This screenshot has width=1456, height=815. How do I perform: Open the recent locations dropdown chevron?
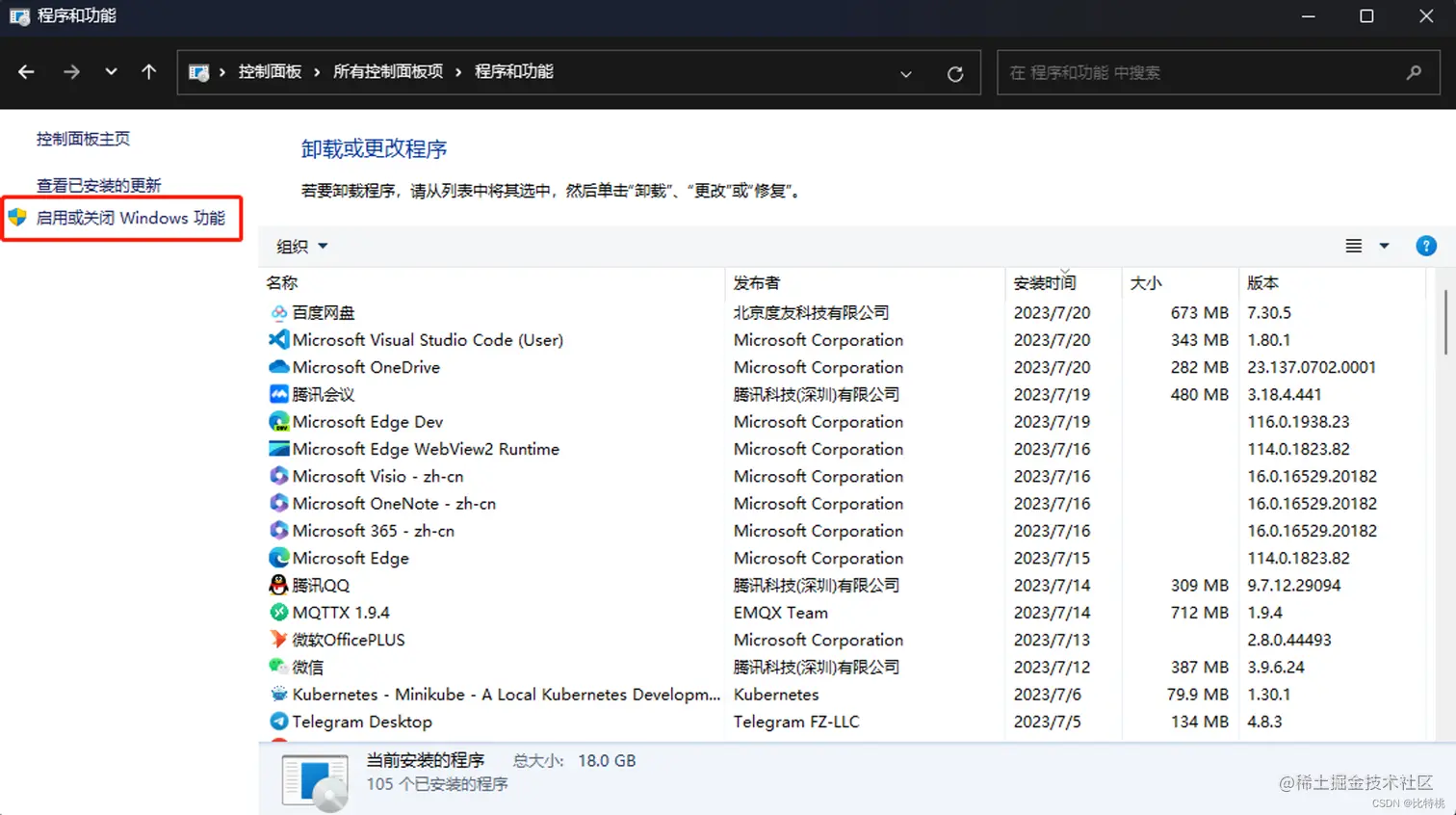(111, 72)
